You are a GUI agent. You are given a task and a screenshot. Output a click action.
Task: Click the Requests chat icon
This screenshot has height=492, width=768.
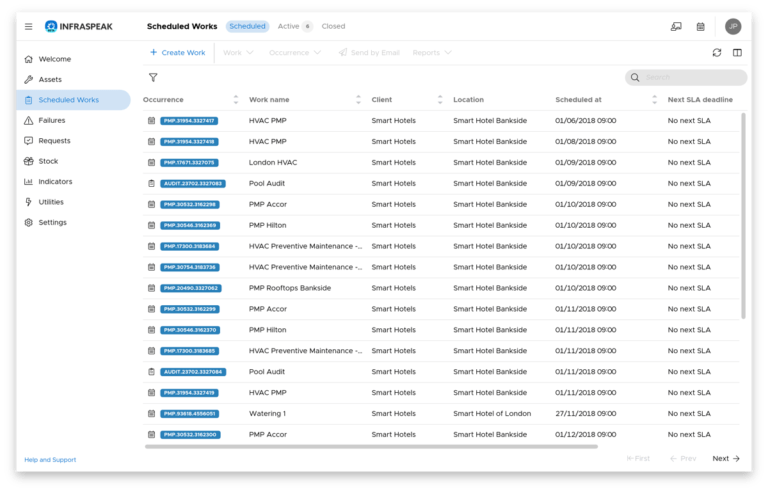[28, 141]
